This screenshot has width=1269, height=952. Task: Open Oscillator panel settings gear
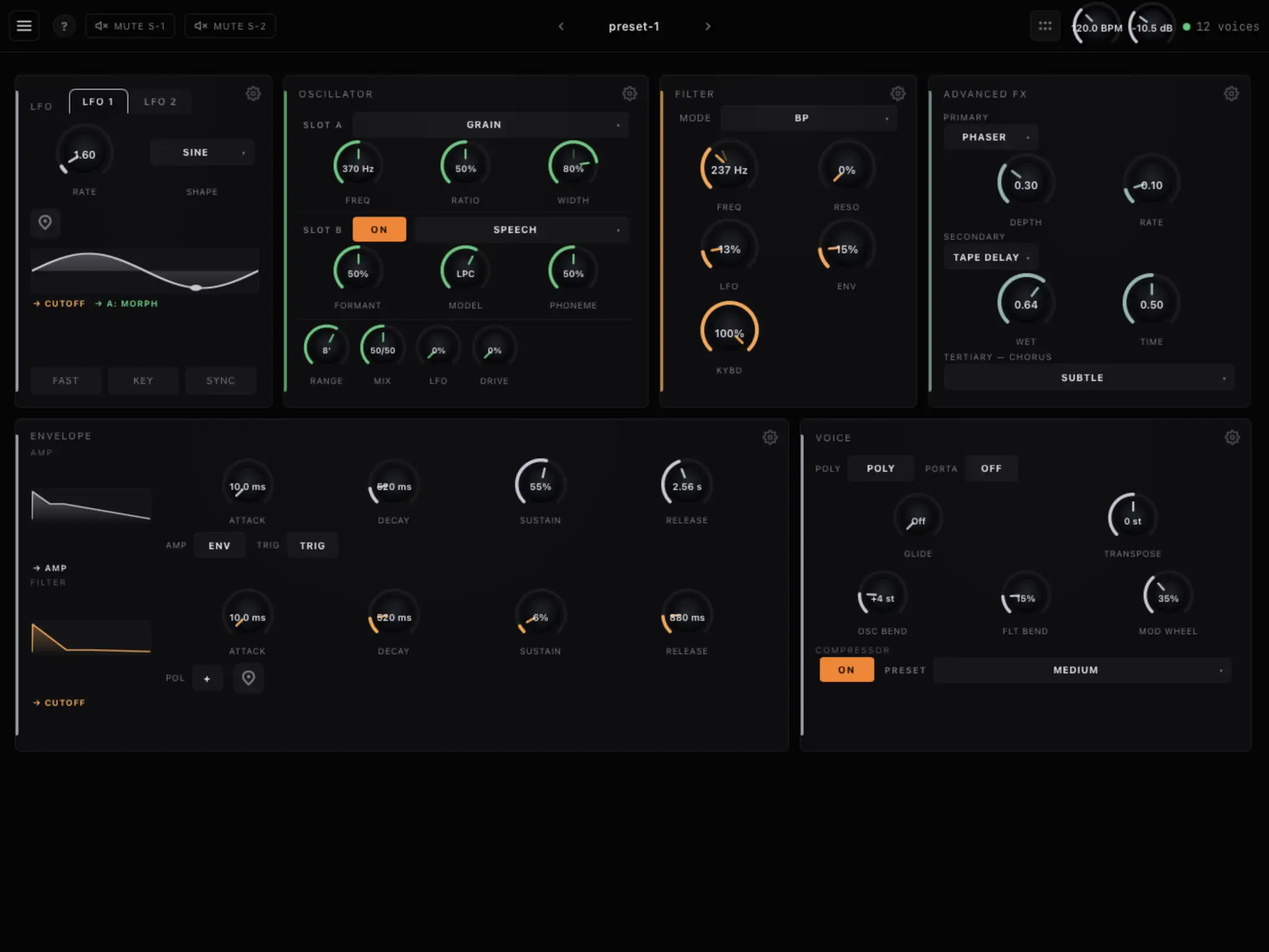630,94
